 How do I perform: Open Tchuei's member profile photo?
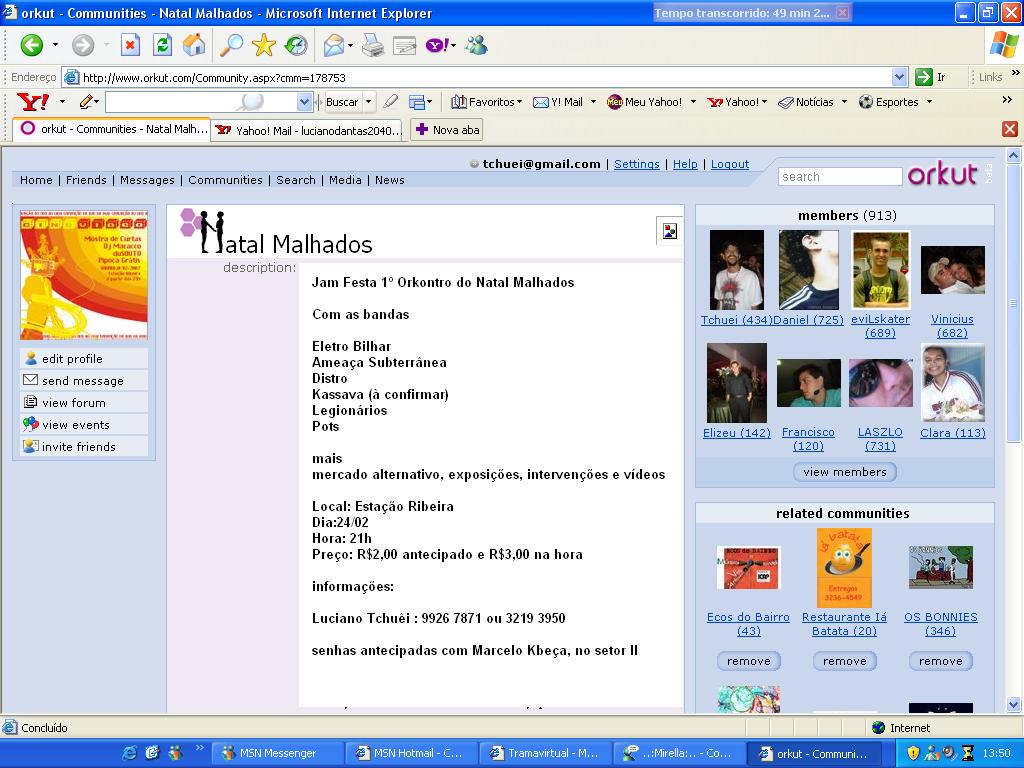[x=737, y=270]
